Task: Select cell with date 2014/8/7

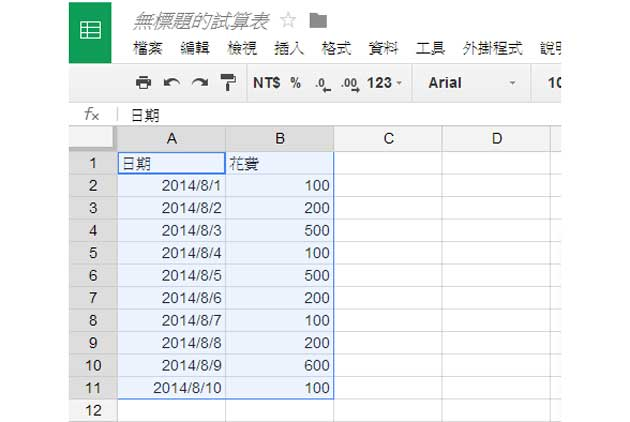Action: pyautogui.click(x=172, y=321)
